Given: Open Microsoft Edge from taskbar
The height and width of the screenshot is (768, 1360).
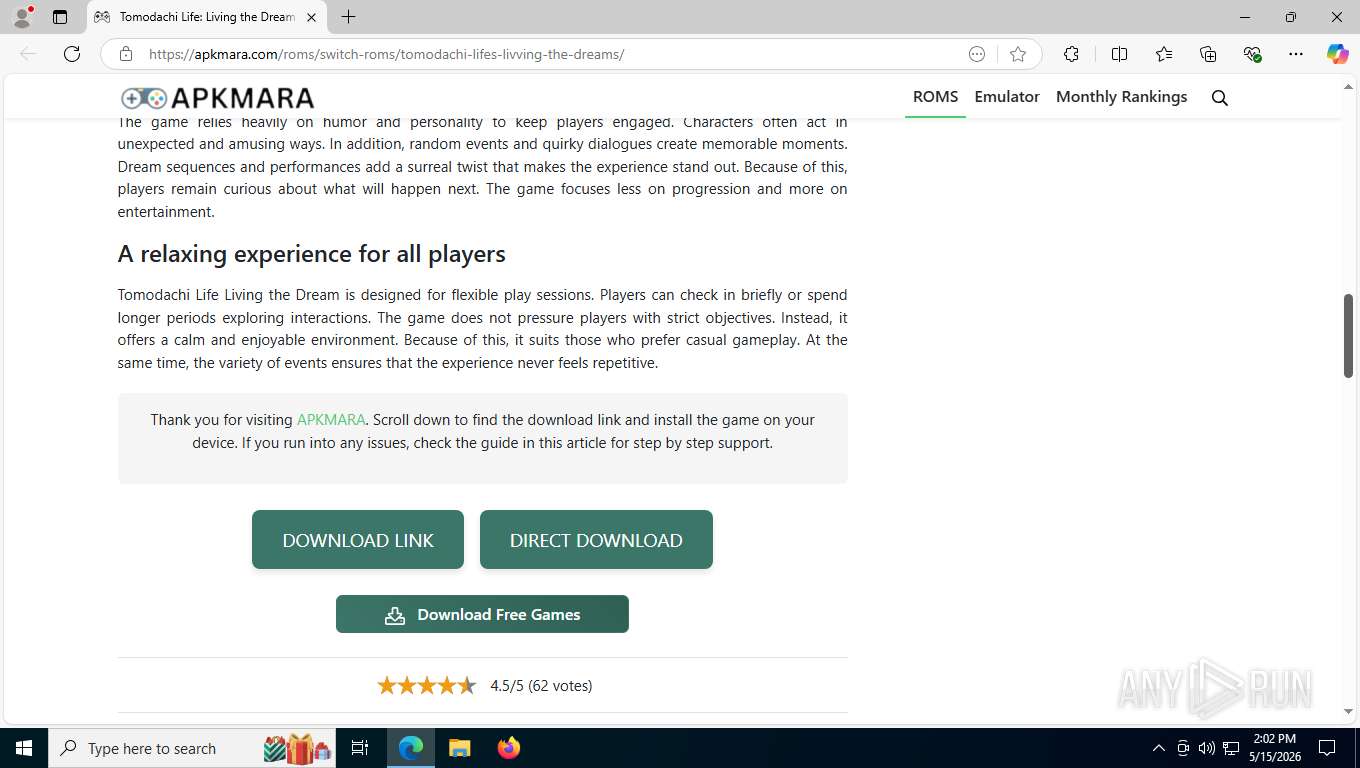Looking at the screenshot, I should point(411,748).
